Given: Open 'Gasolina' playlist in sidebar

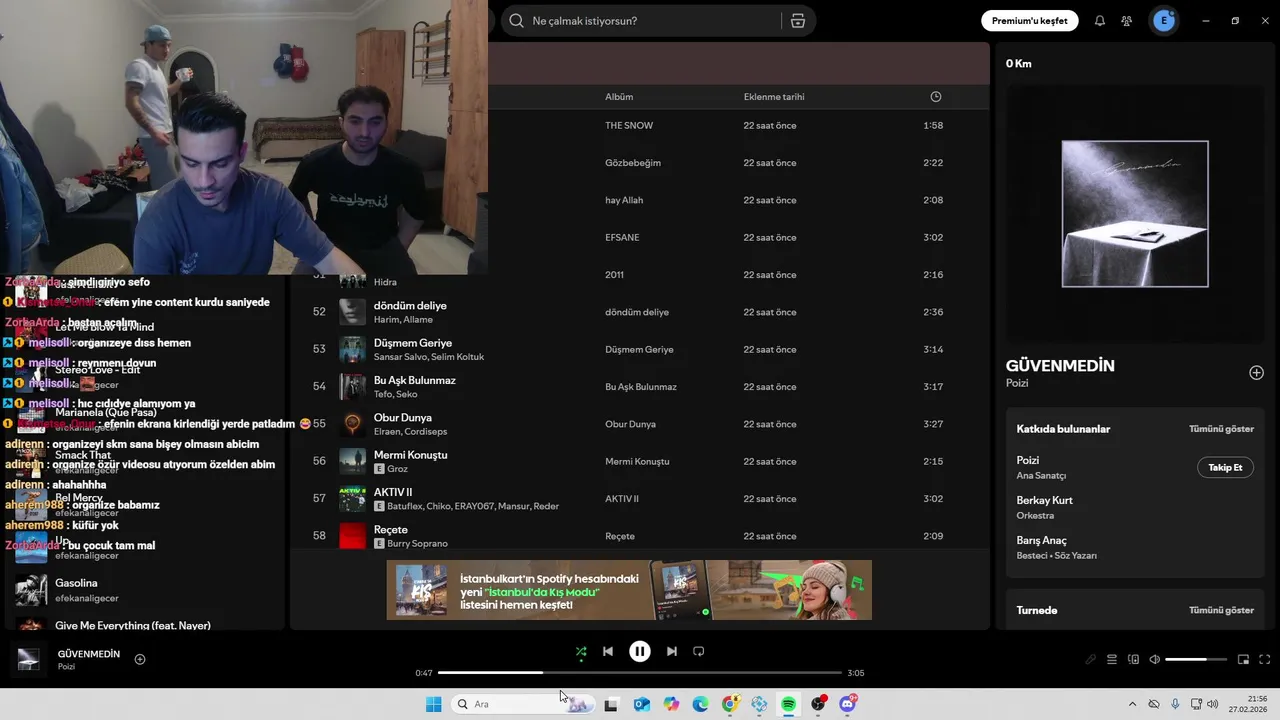Looking at the screenshot, I should click(x=76, y=583).
